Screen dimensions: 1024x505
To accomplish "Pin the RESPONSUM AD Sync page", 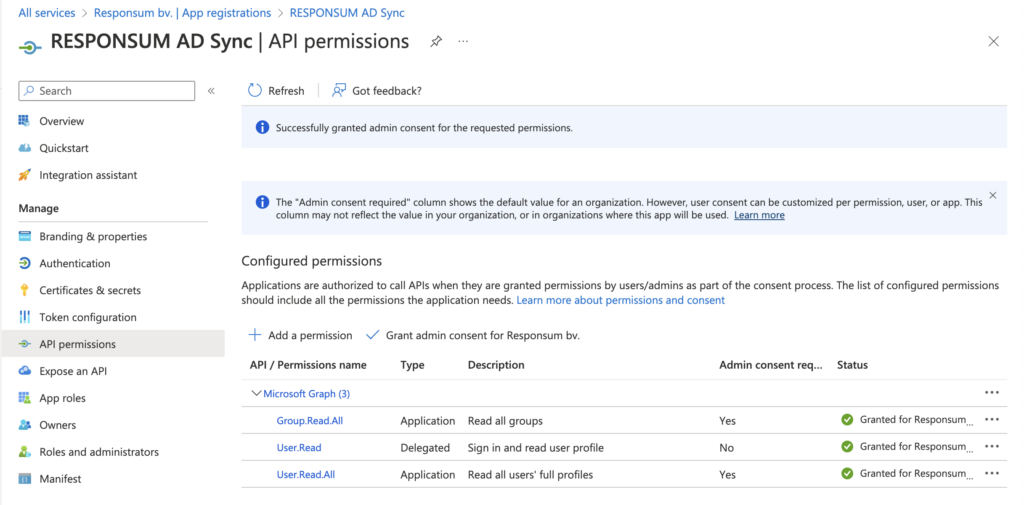I will (x=436, y=41).
